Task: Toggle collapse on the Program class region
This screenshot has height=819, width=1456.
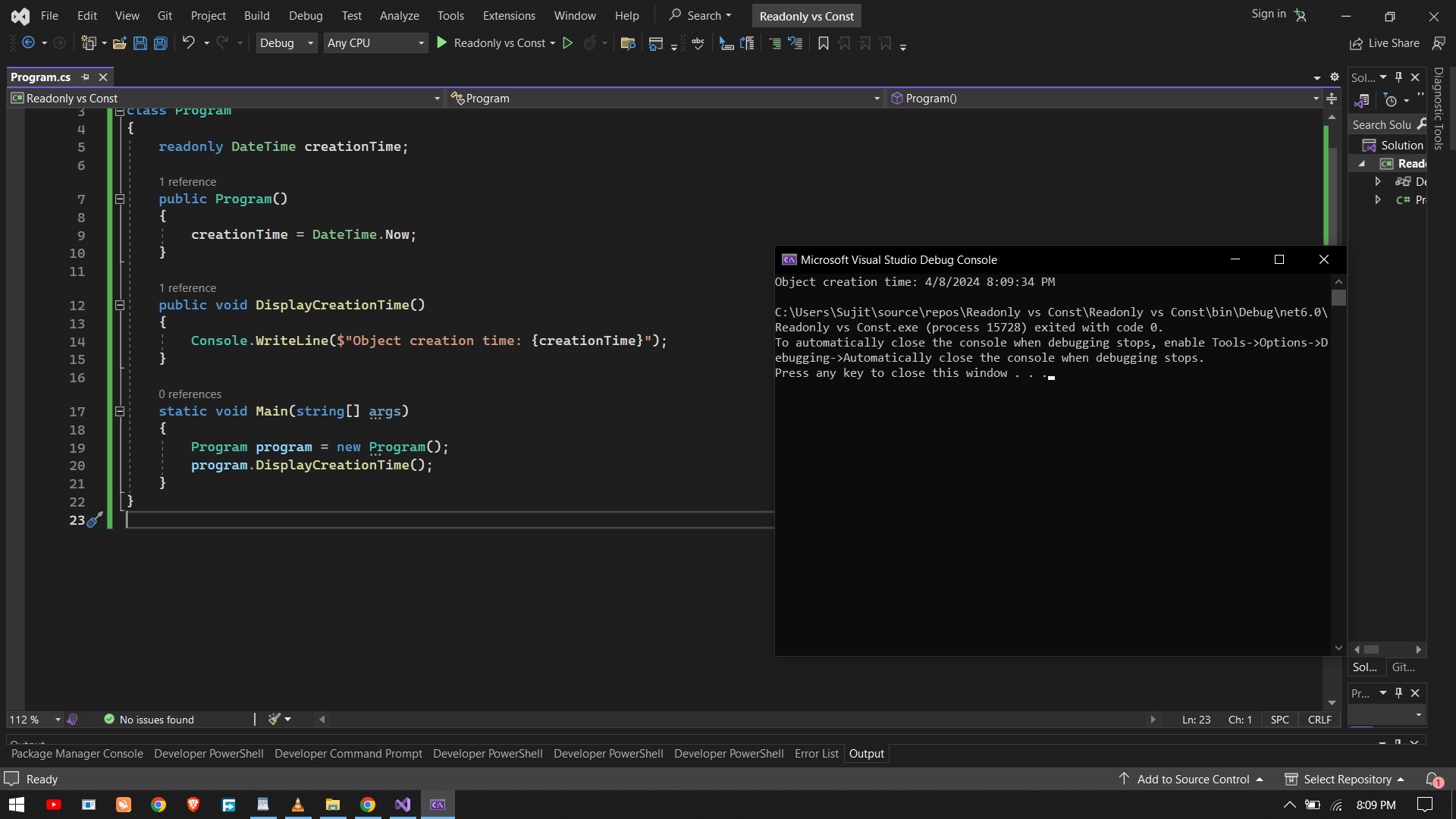Action: (x=119, y=111)
